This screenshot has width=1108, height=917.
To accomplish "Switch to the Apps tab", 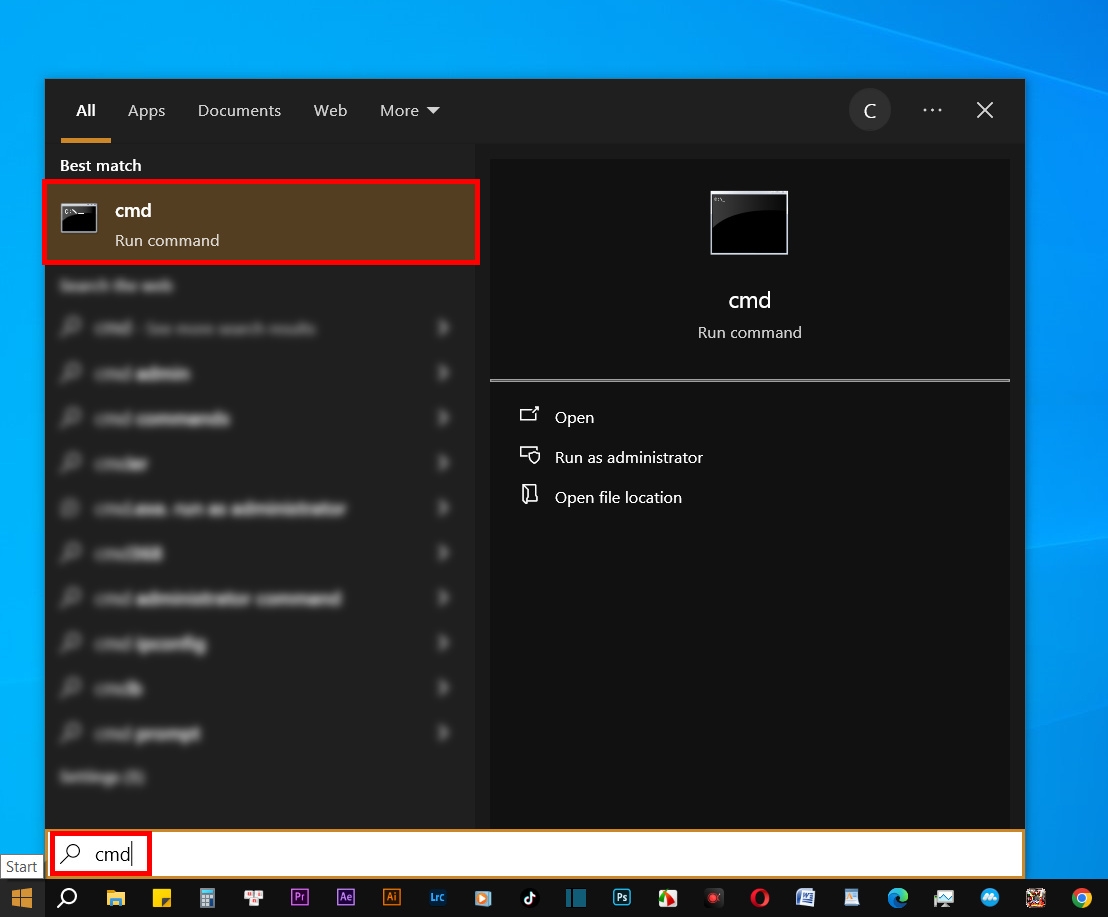I will [146, 110].
